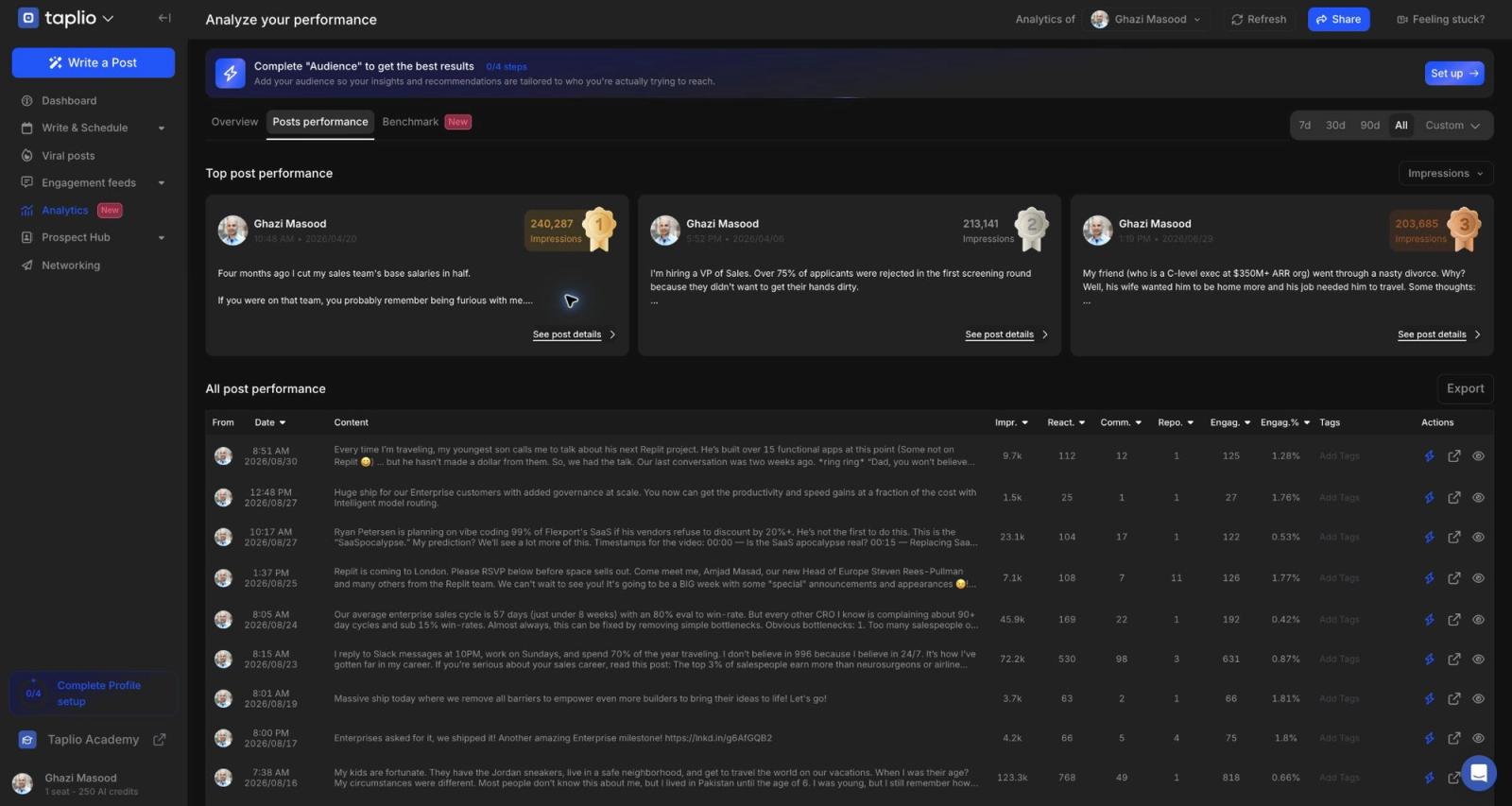Image resolution: width=1512 pixels, height=806 pixels.
Task: Open the Dashboard sidebar item
Action: tap(69, 100)
